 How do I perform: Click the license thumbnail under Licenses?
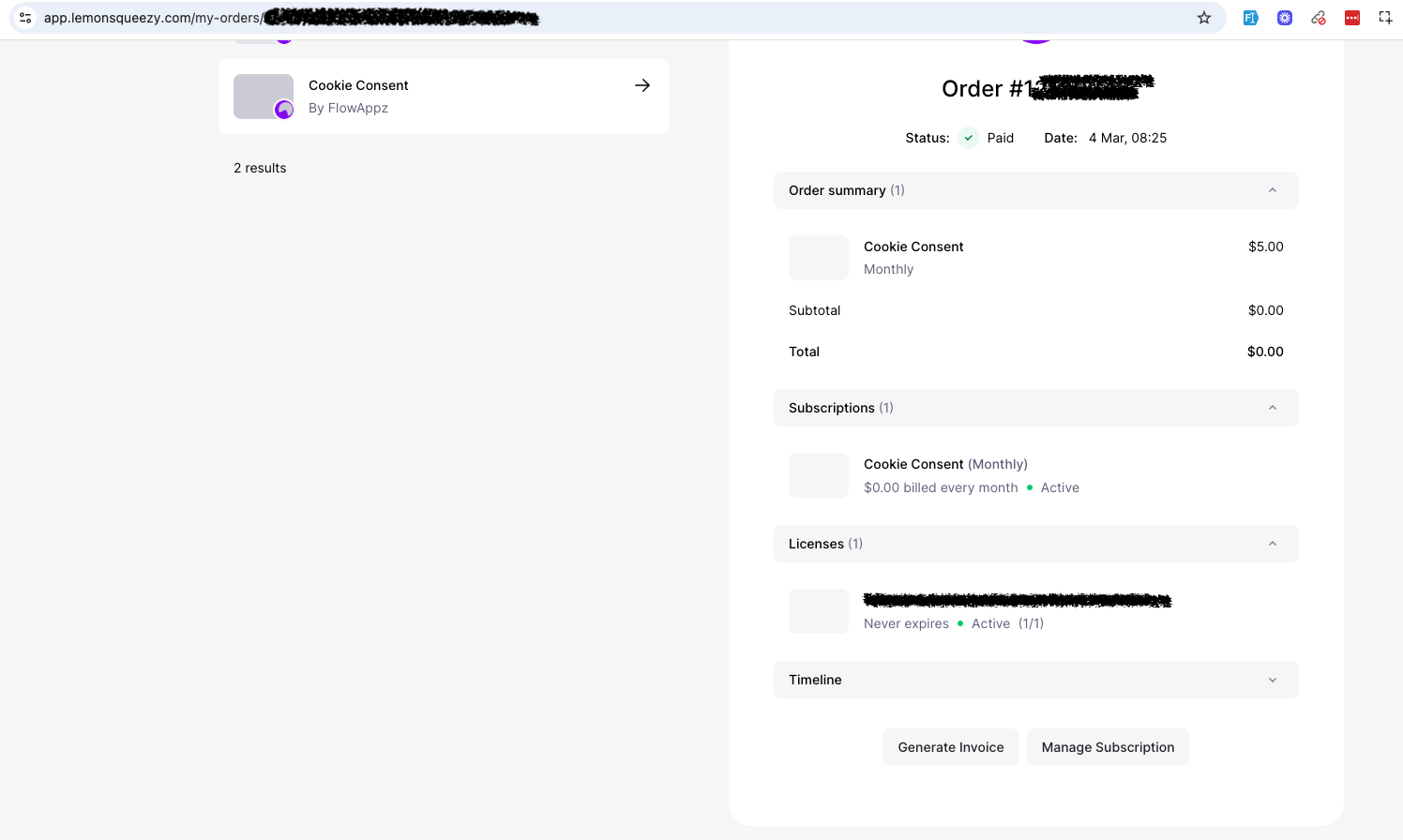point(818,611)
